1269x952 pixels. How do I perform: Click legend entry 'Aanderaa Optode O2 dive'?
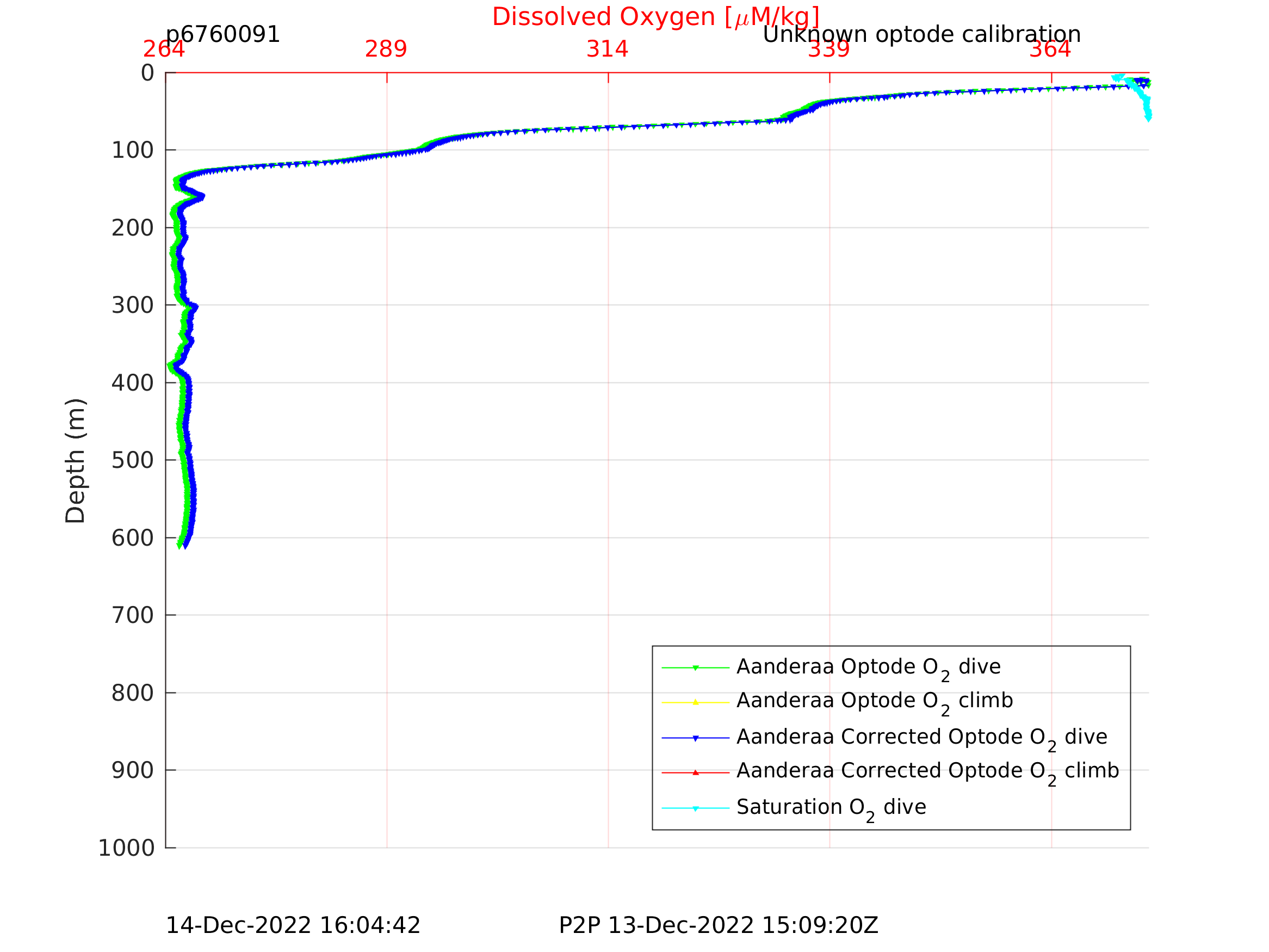(x=869, y=669)
